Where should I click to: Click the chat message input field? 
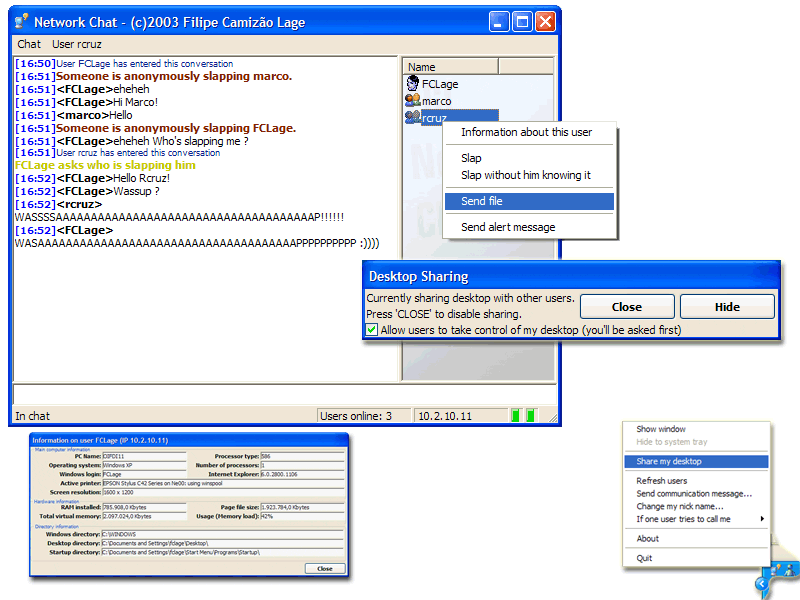[x=285, y=393]
